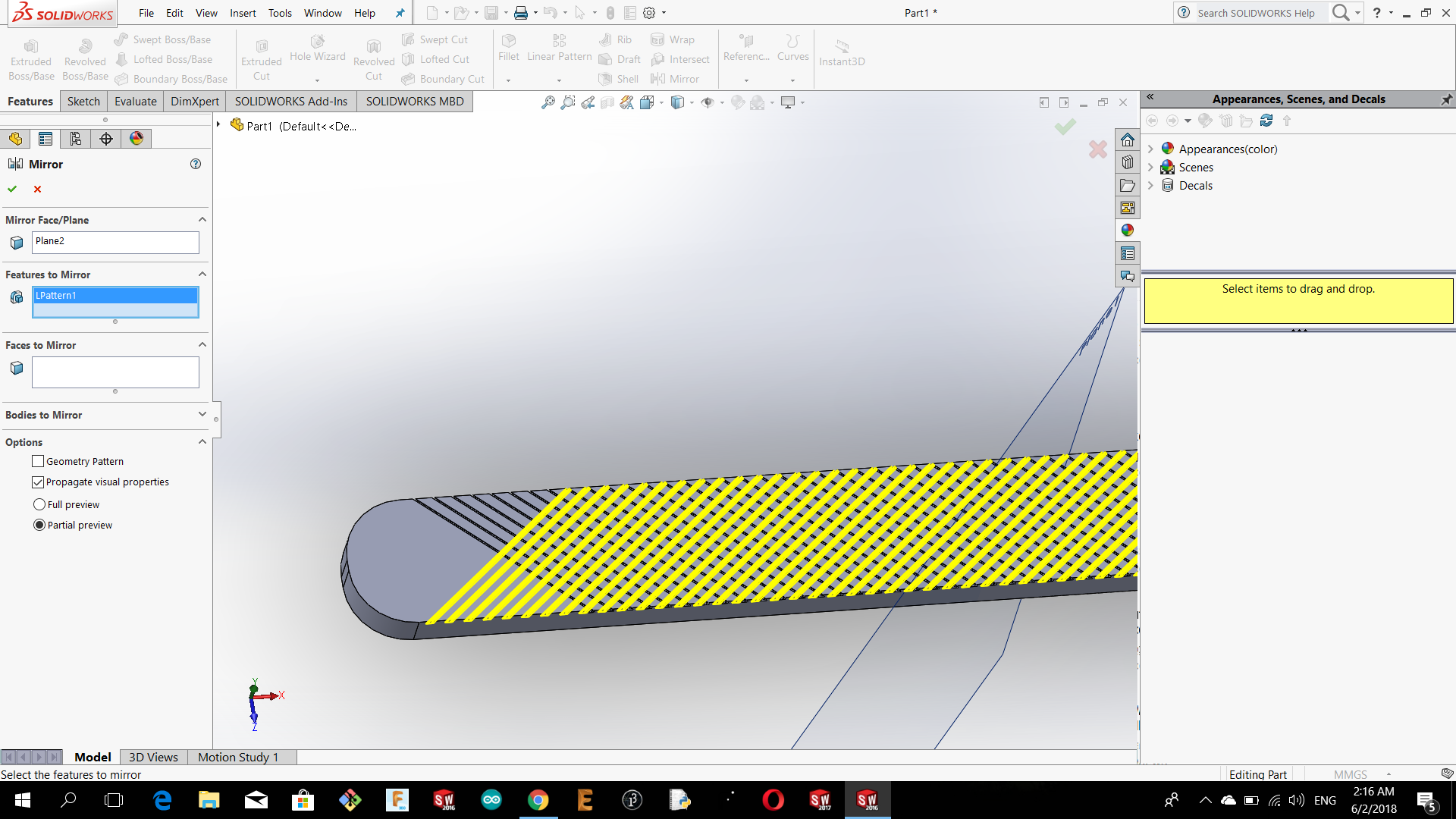This screenshot has height=819, width=1456.
Task: Click the Extruded Boss/Base button
Action: click(x=31, y=60)
